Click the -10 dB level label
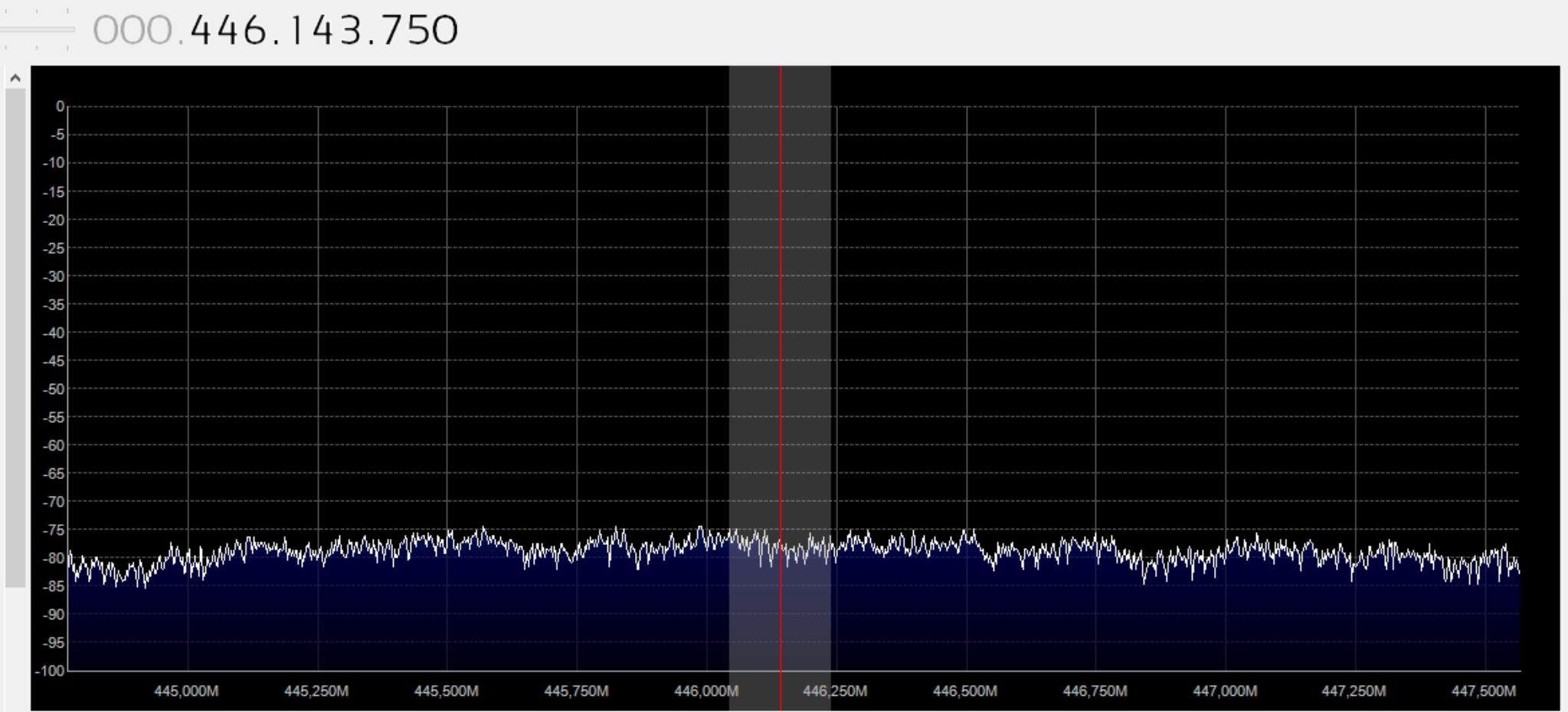This screenshot has width=1568, height=712. [x=54, y=163]
